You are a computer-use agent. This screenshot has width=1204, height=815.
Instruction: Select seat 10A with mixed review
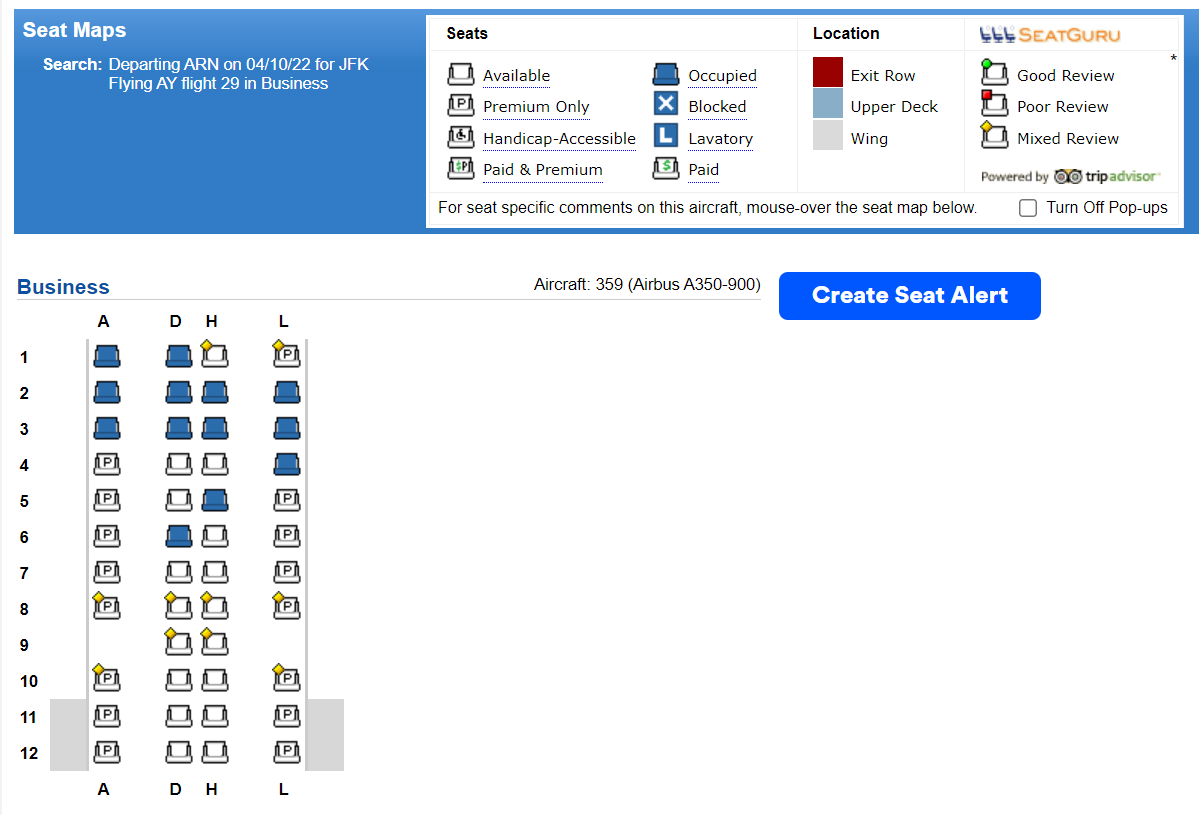pyautogui.click(x=107, y=679)
